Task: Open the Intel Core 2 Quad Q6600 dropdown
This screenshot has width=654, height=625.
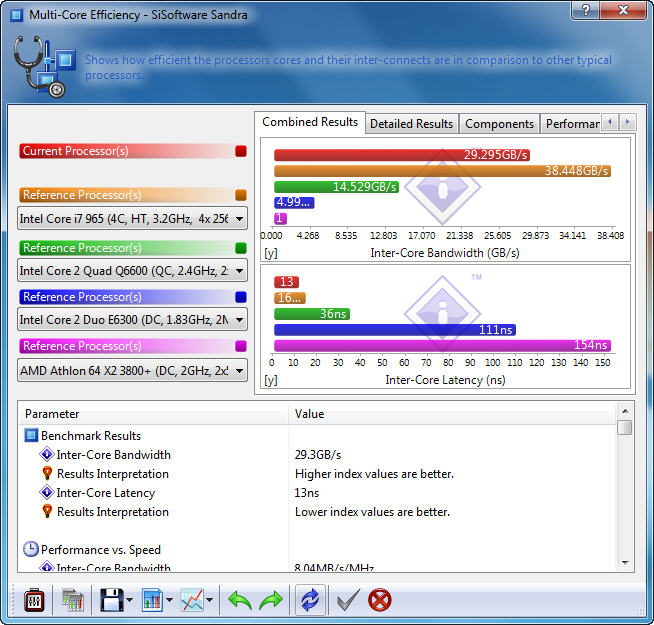Action: pos(132,270)
